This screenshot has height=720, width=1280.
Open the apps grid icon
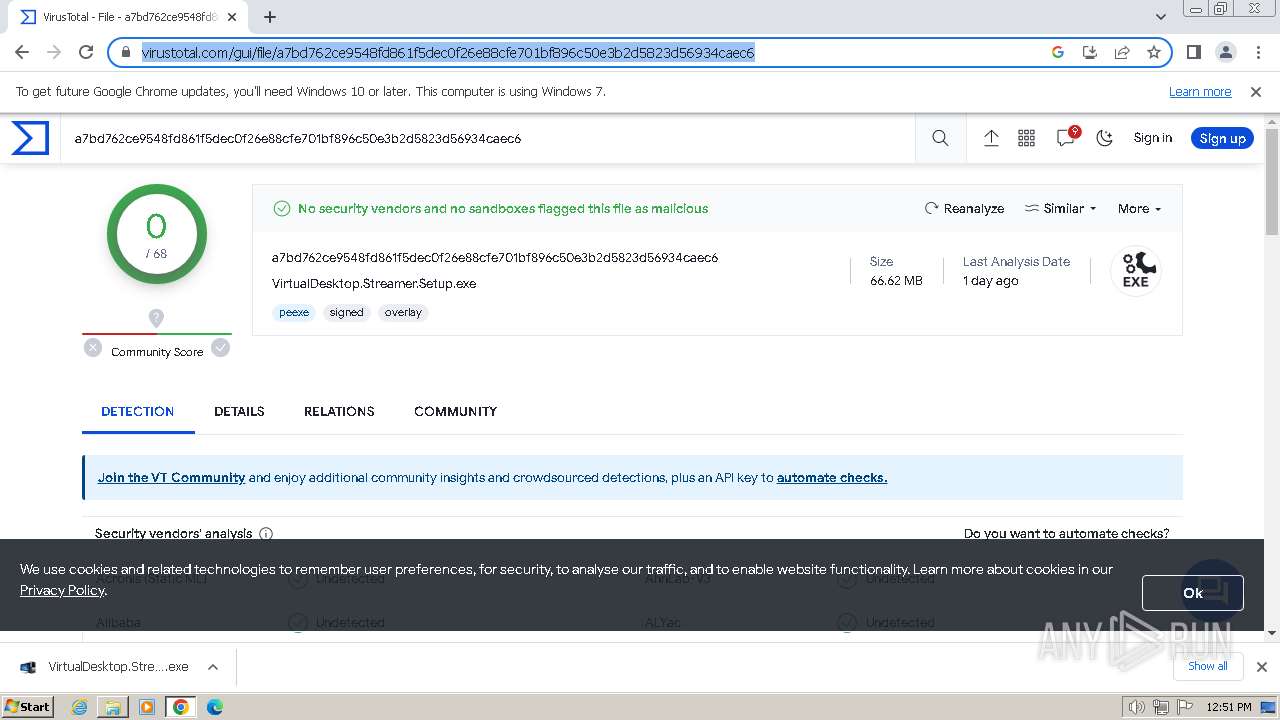point(1026,138)
